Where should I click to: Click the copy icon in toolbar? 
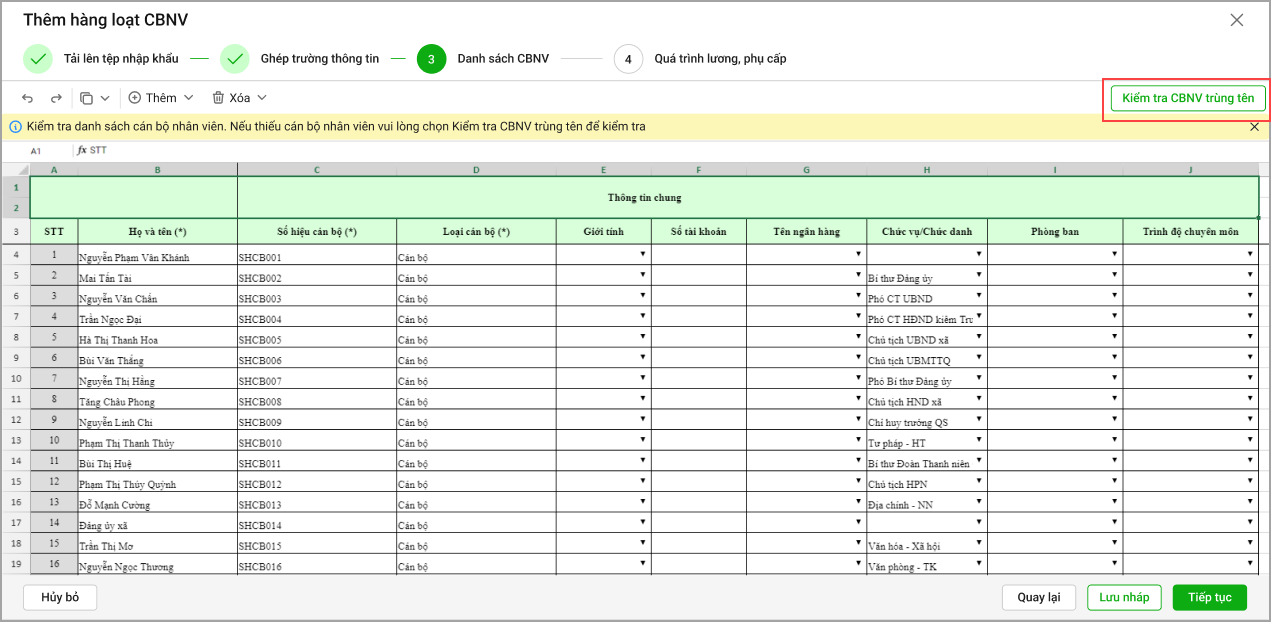tap(86, 98)
